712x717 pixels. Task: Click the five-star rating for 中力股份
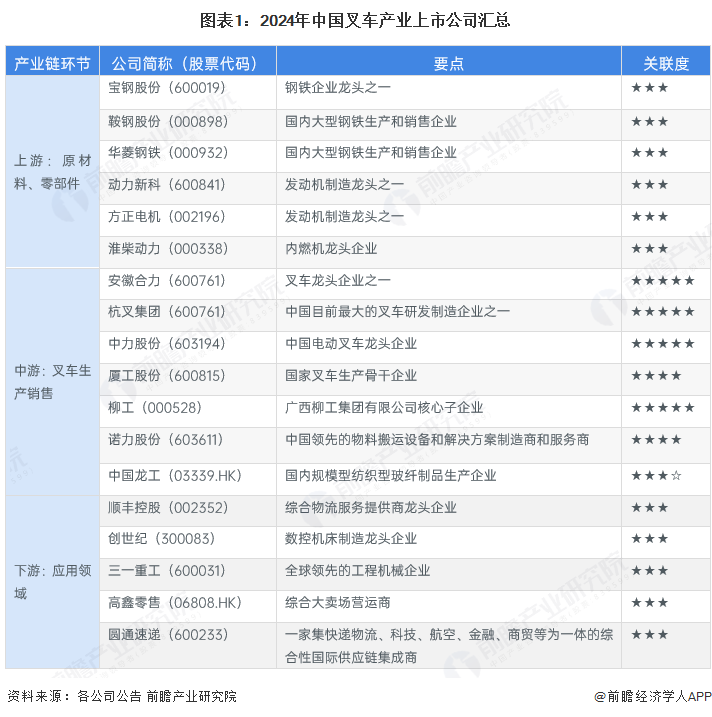click(x=663, y=343)
